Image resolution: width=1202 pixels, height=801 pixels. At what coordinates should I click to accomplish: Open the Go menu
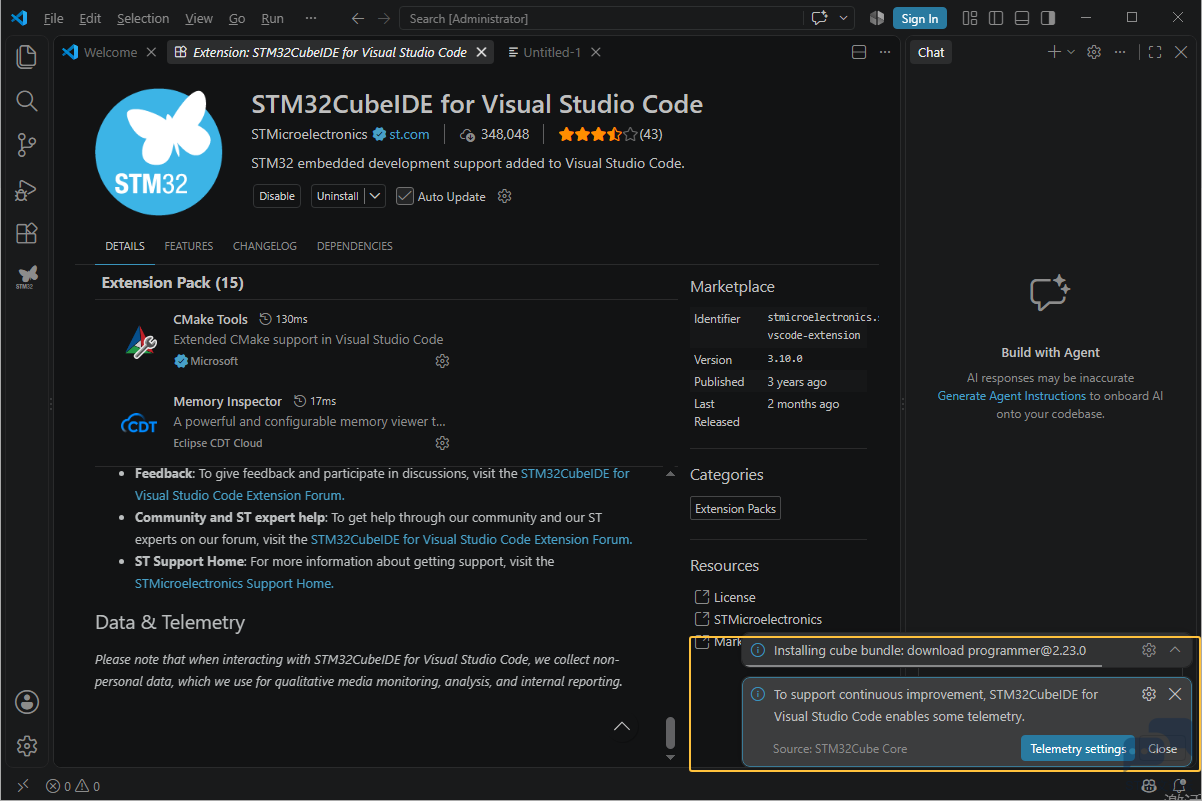click(237, 18)
